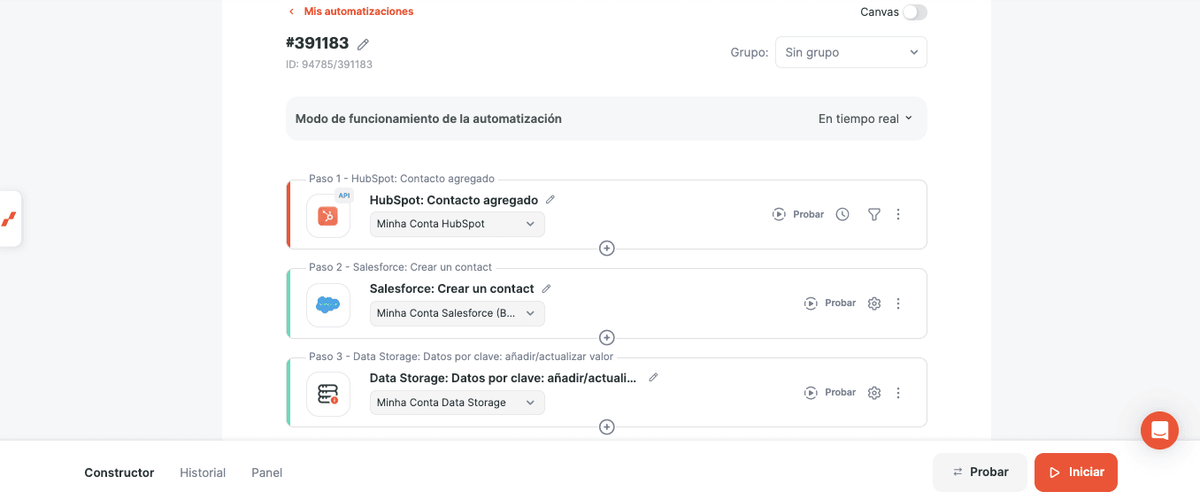
Task: Open the three-dot menu of the Salesforce step
Action: (898, 303)
